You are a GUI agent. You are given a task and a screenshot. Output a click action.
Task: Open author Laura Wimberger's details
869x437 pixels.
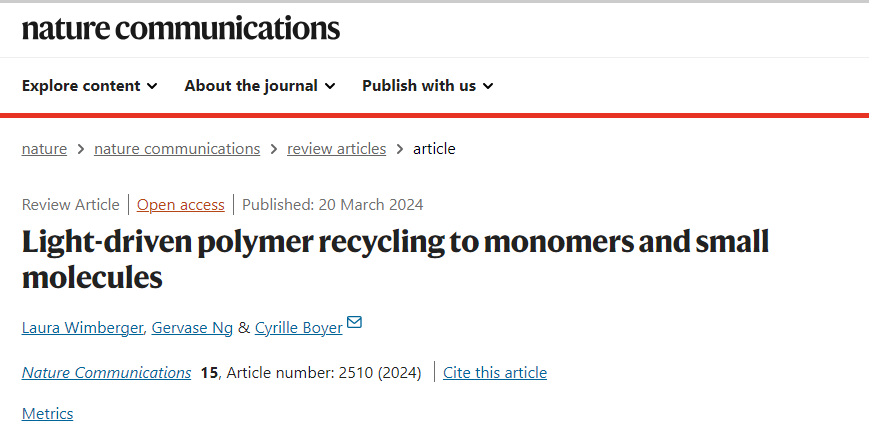click(x=83, y=328)
